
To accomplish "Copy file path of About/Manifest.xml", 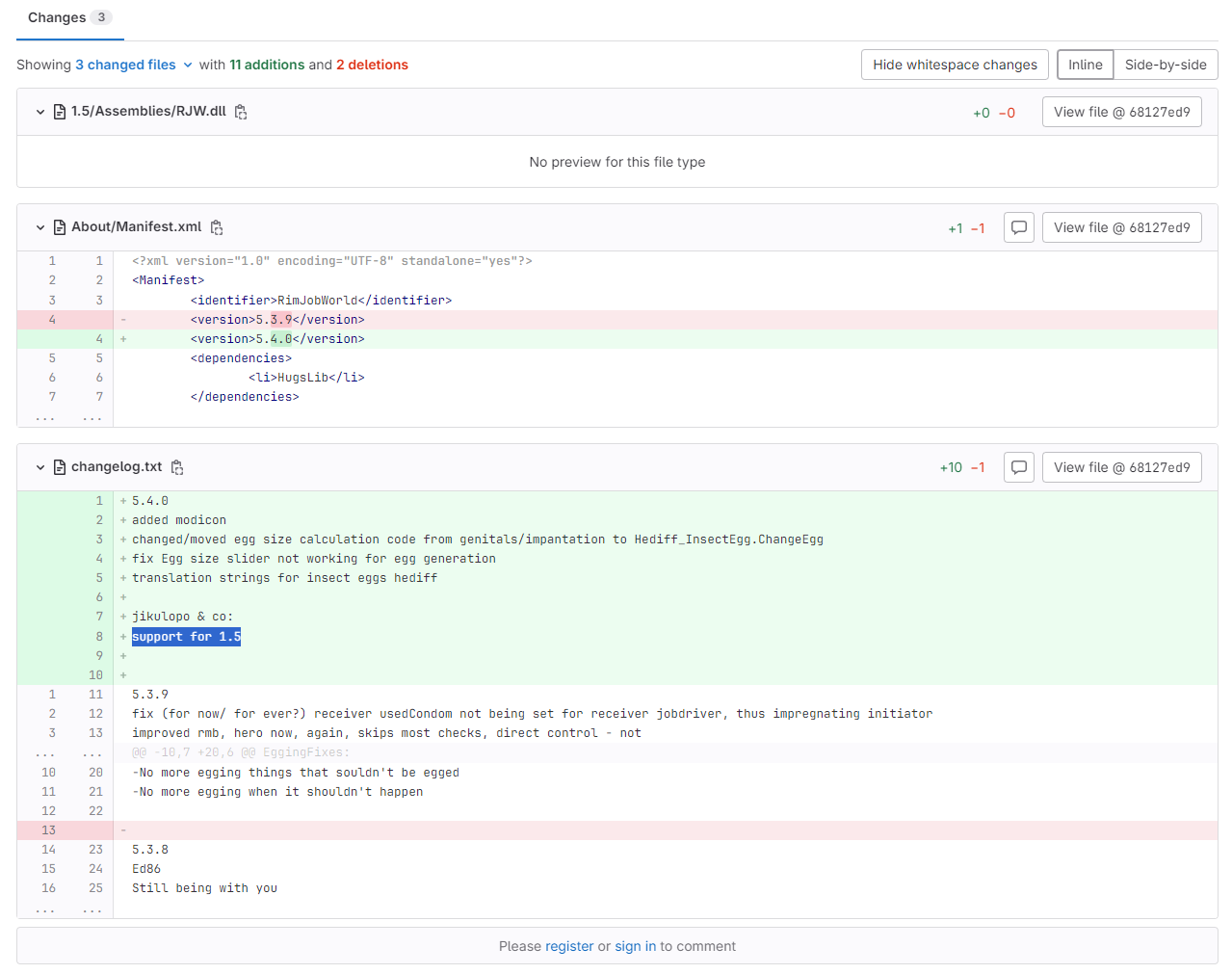I will pyautogui.click(x=217, y=227).
